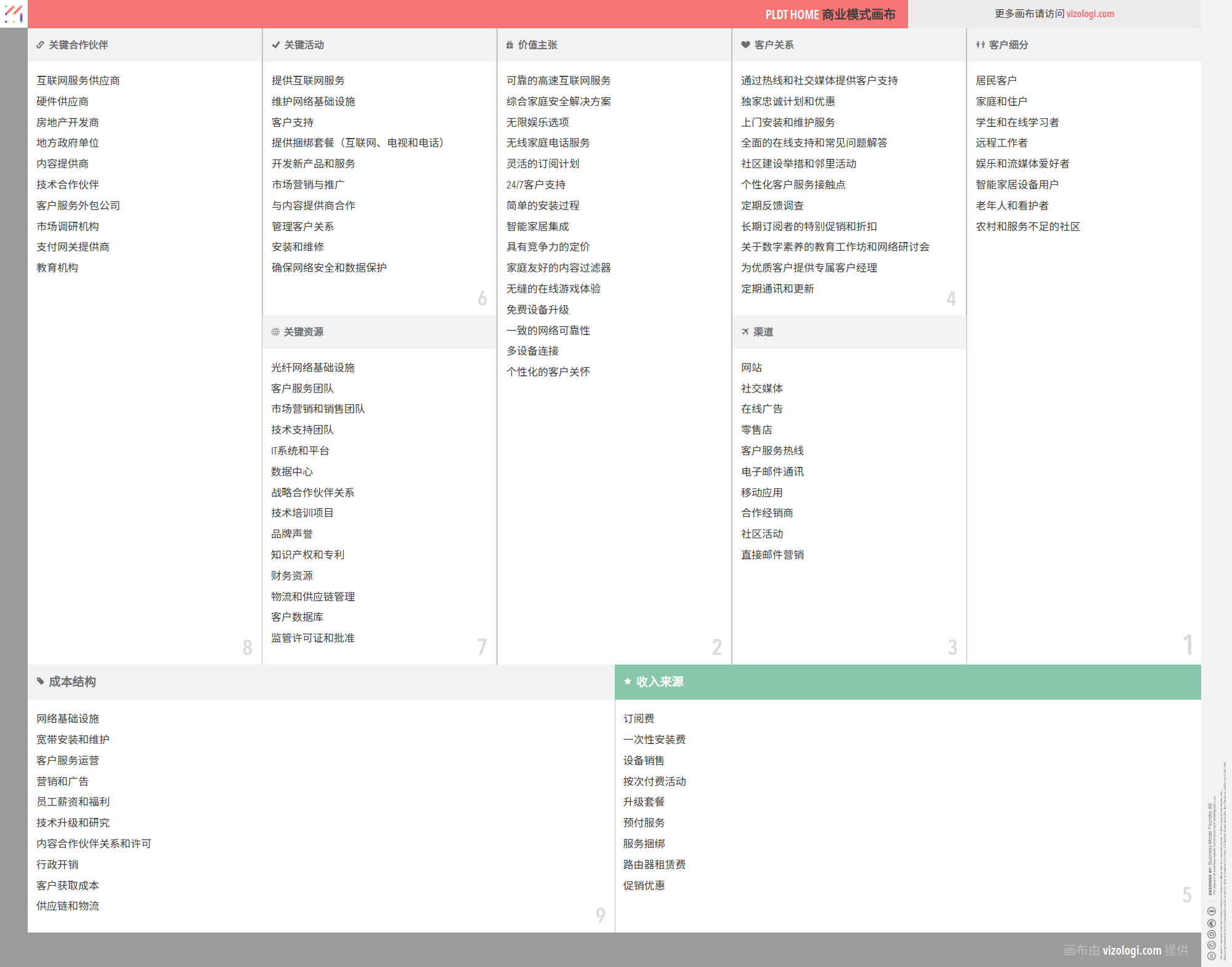
Task: Click the 订阅费 revenue item
Action: [x=639, y=719]
